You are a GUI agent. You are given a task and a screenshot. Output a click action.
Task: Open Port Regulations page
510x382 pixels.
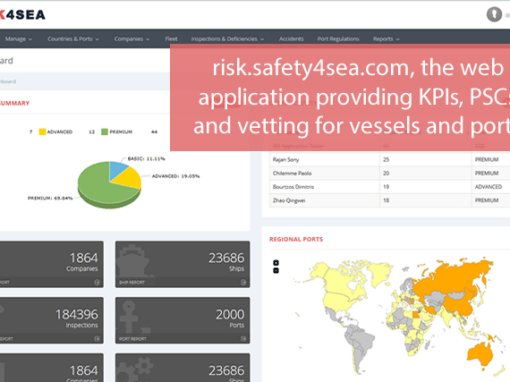pyautogui.click(x=338, y=39)
